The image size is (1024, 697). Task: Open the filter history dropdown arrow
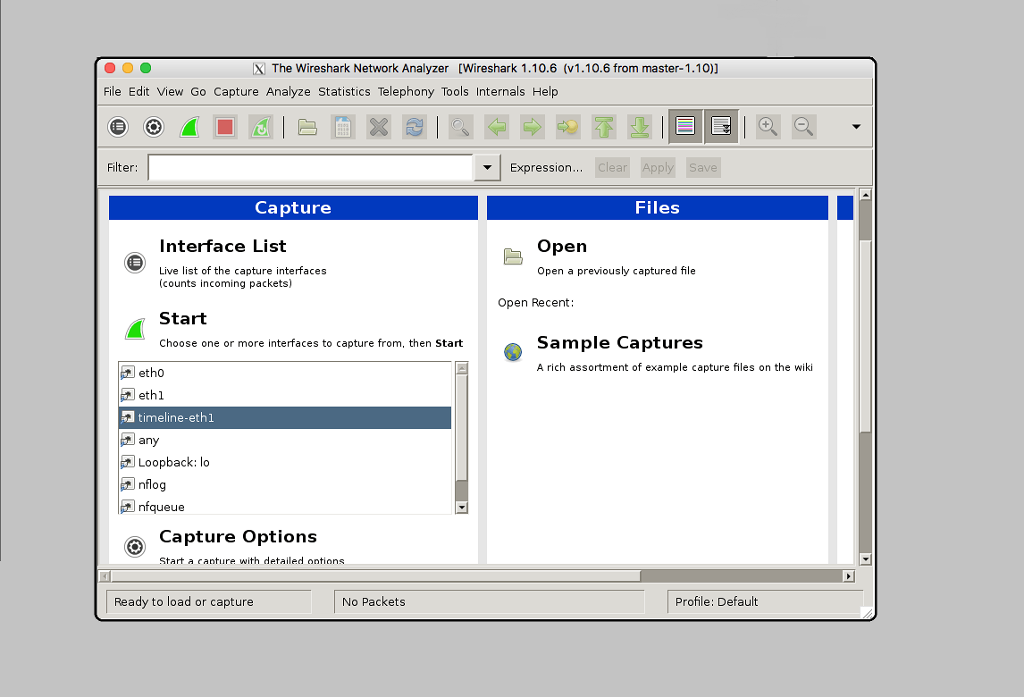pyautogui.click(x=487, y=167)
